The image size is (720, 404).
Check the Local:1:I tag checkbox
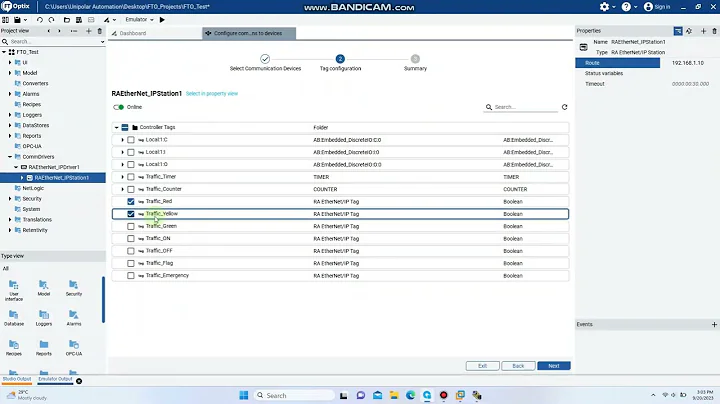(x=131, y=152)
